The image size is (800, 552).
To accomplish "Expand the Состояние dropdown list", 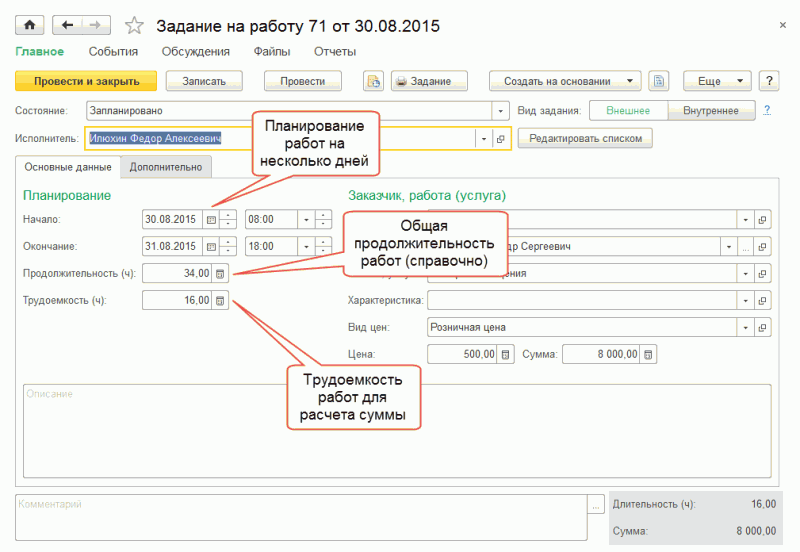I will tap(500, 111).
